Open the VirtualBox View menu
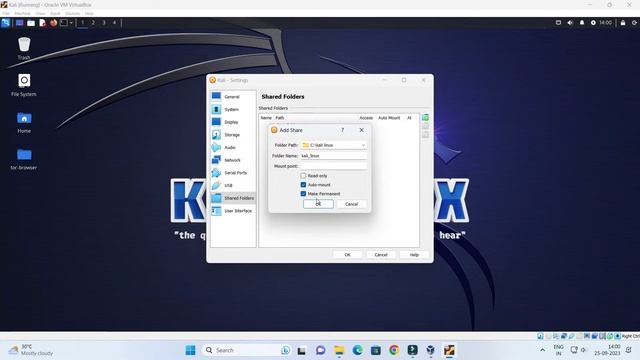This screenshot has height=360, width=640. pos(40,13)
